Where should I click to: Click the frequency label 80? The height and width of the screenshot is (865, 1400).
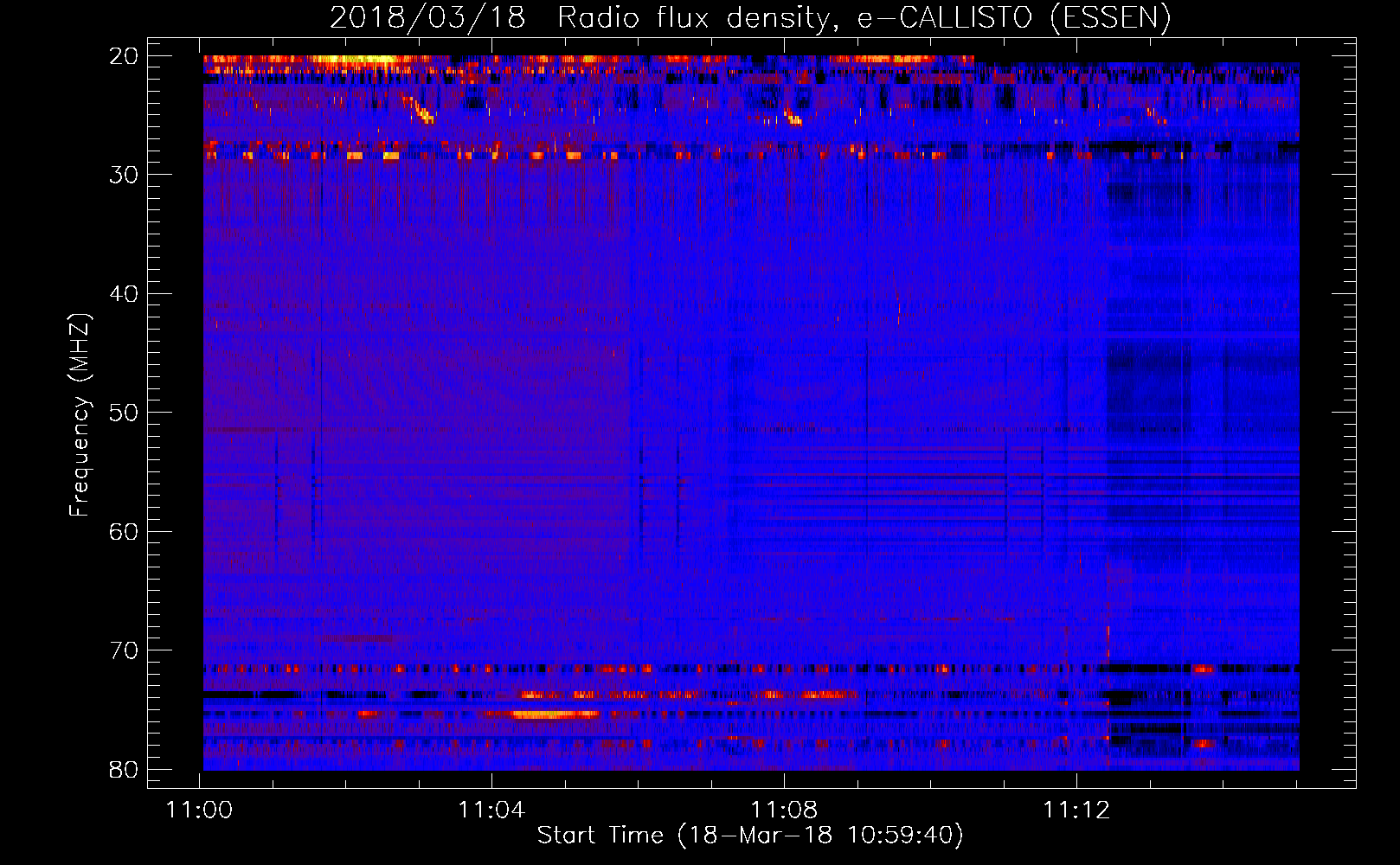point(125,769)
